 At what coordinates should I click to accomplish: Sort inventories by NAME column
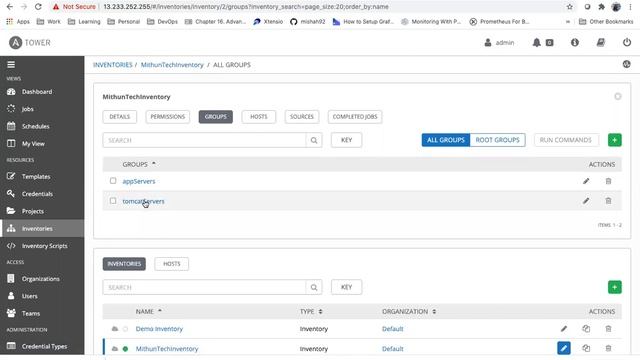click(149, 311)
